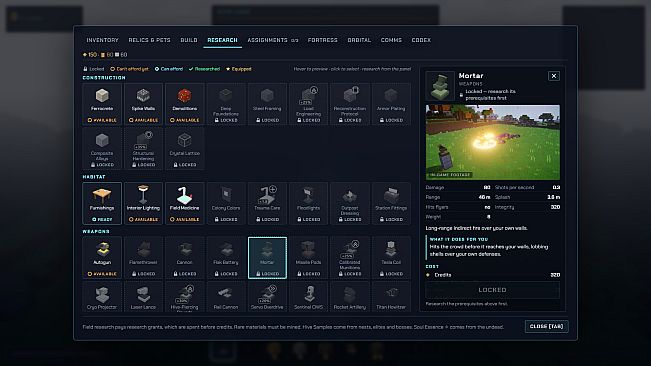This screenshot has height=366, width=651.
Task: Select the locked Cannon card
Action: [x=184, y=258]
